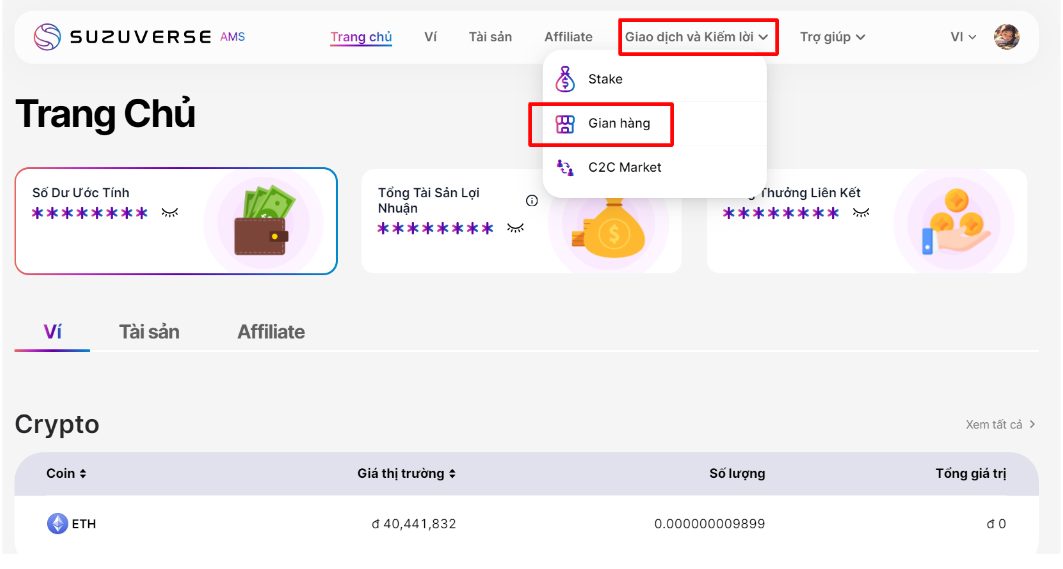Open the Trợ giúp help dropdown
Screen dimensions: 1063x569
tap(832, 37)
